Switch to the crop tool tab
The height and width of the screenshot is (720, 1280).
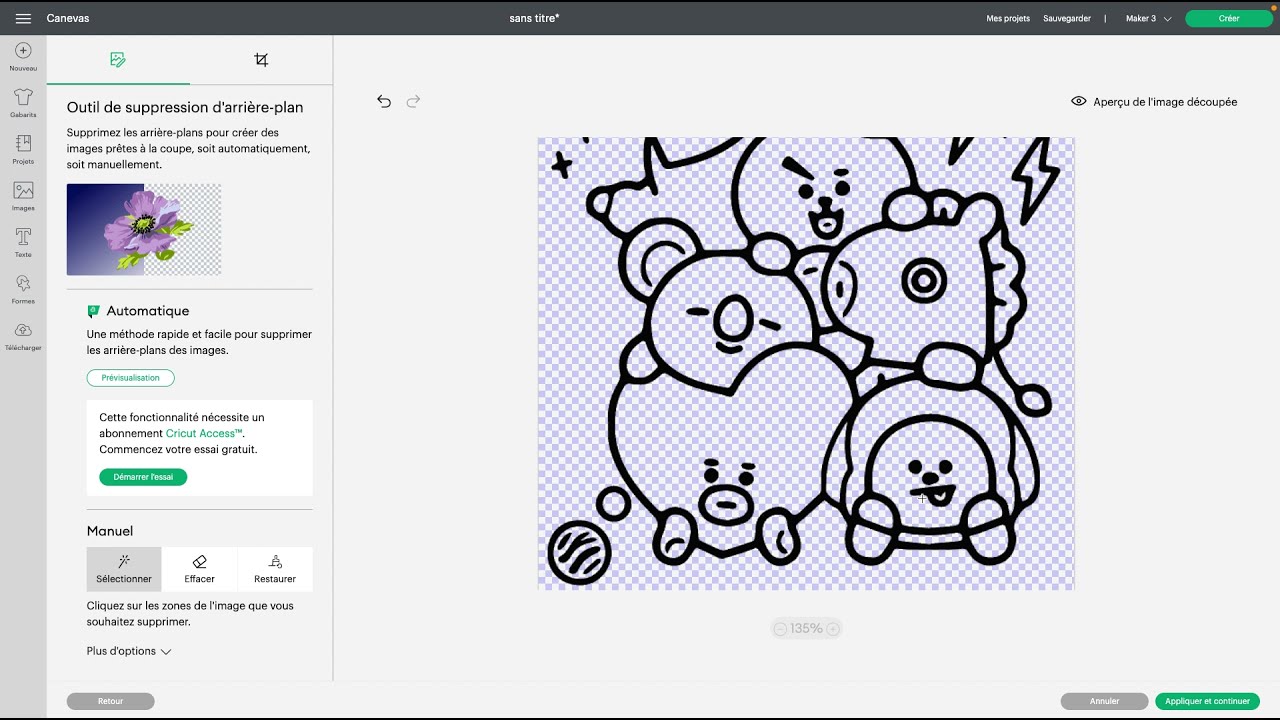(x=261, y=60)
